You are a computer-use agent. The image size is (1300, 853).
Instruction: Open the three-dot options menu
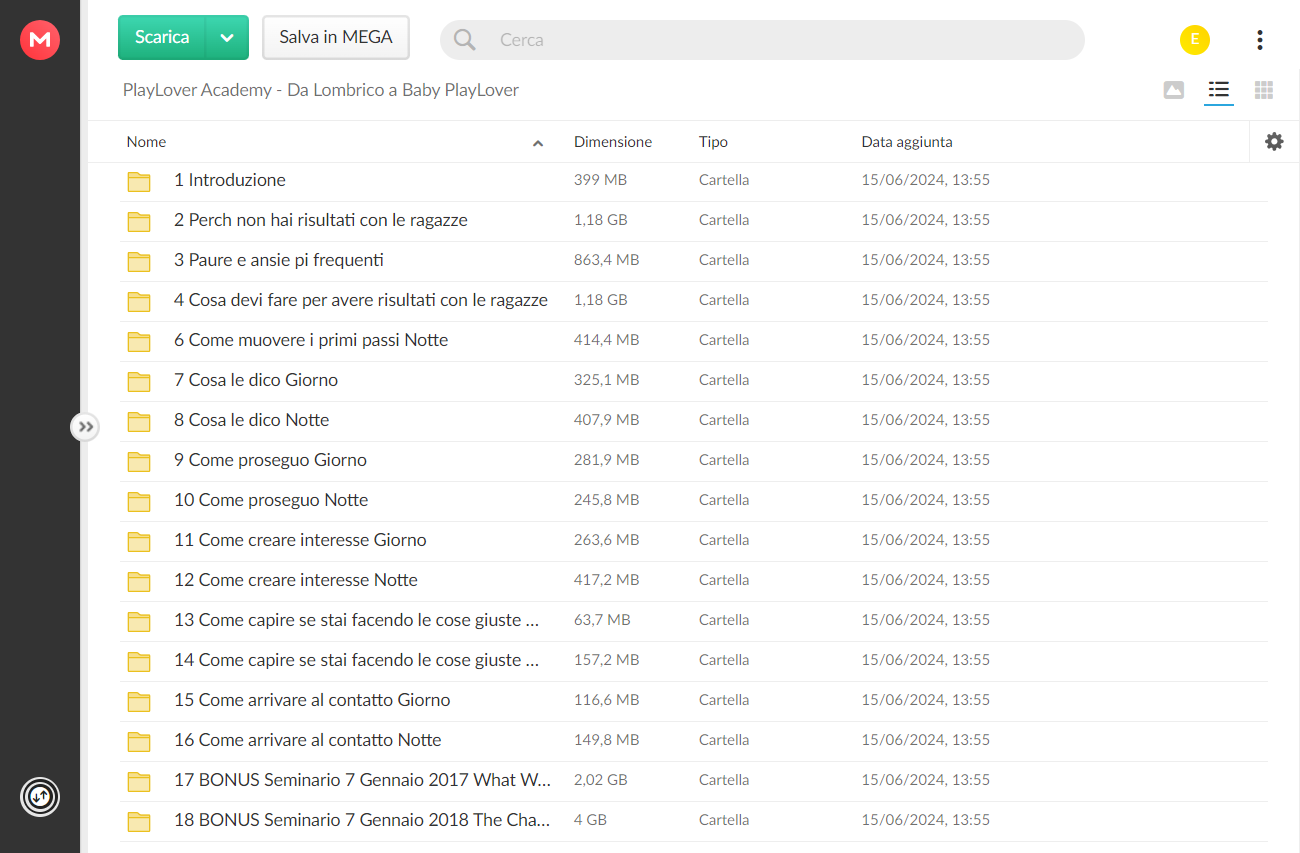[1259, 40]
